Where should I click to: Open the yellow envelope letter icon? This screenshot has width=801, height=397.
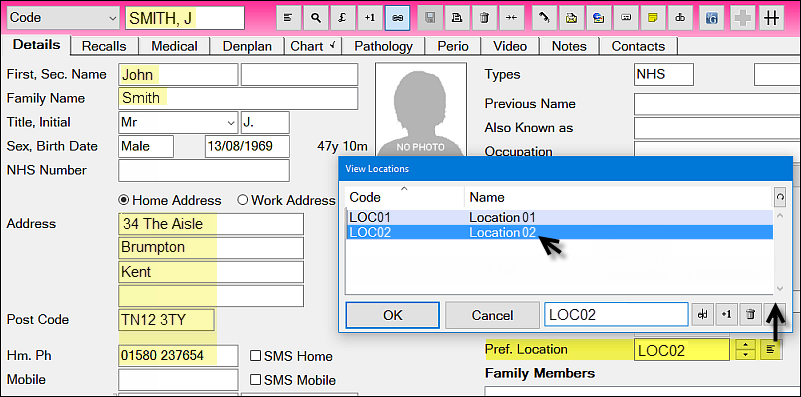(x=572, y=18)
